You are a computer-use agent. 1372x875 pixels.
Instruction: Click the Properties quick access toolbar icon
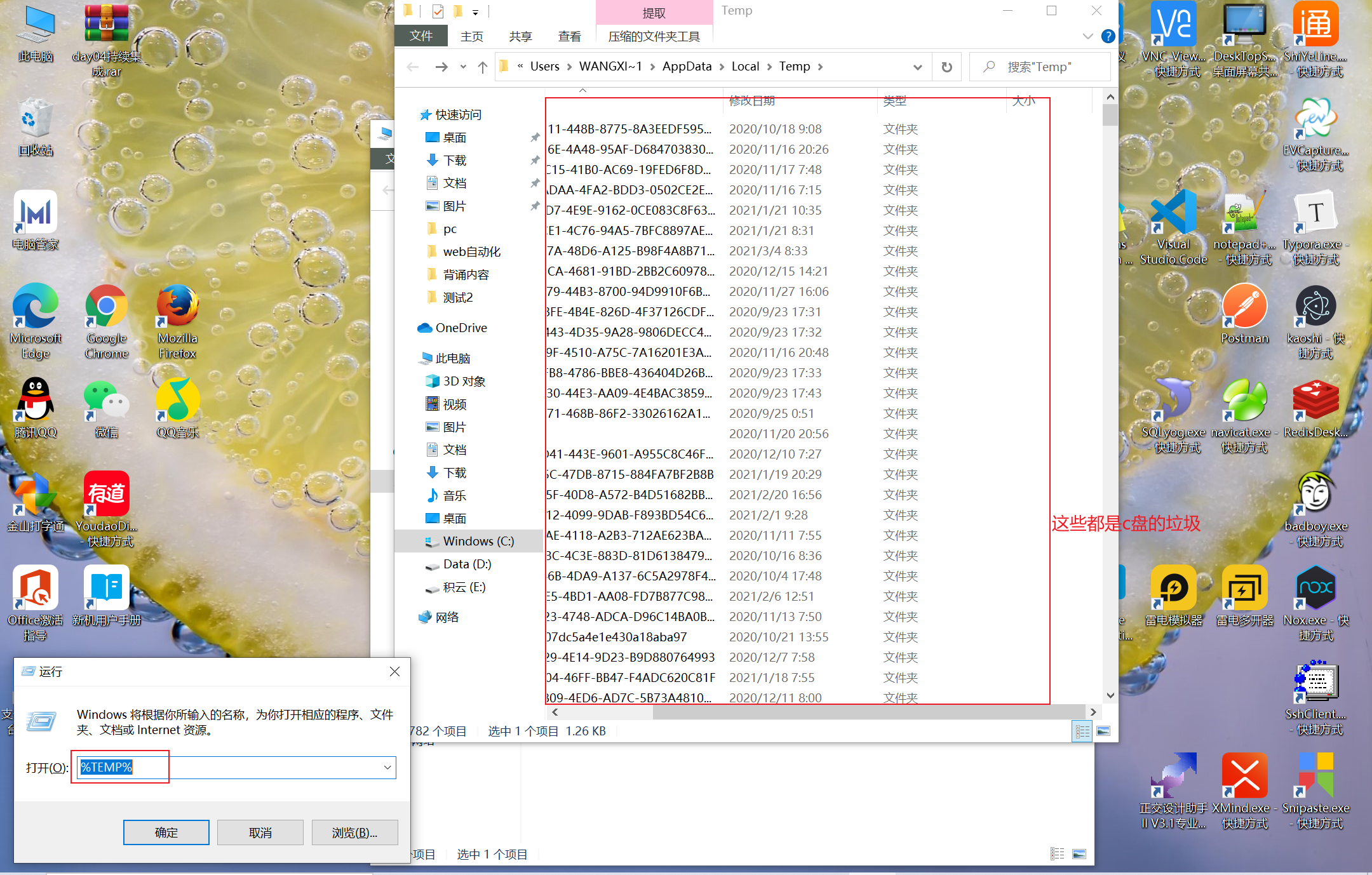(x=438, y=11)
